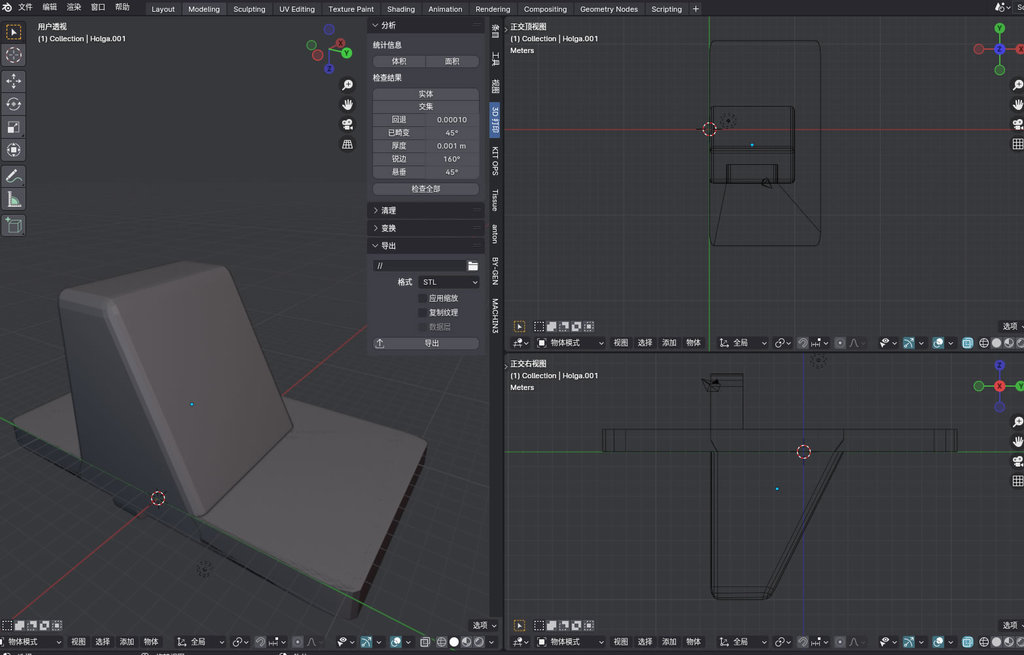1024x655 pixels.
Task: Activate the 3D Cursor tool
Action: (14, 56)
